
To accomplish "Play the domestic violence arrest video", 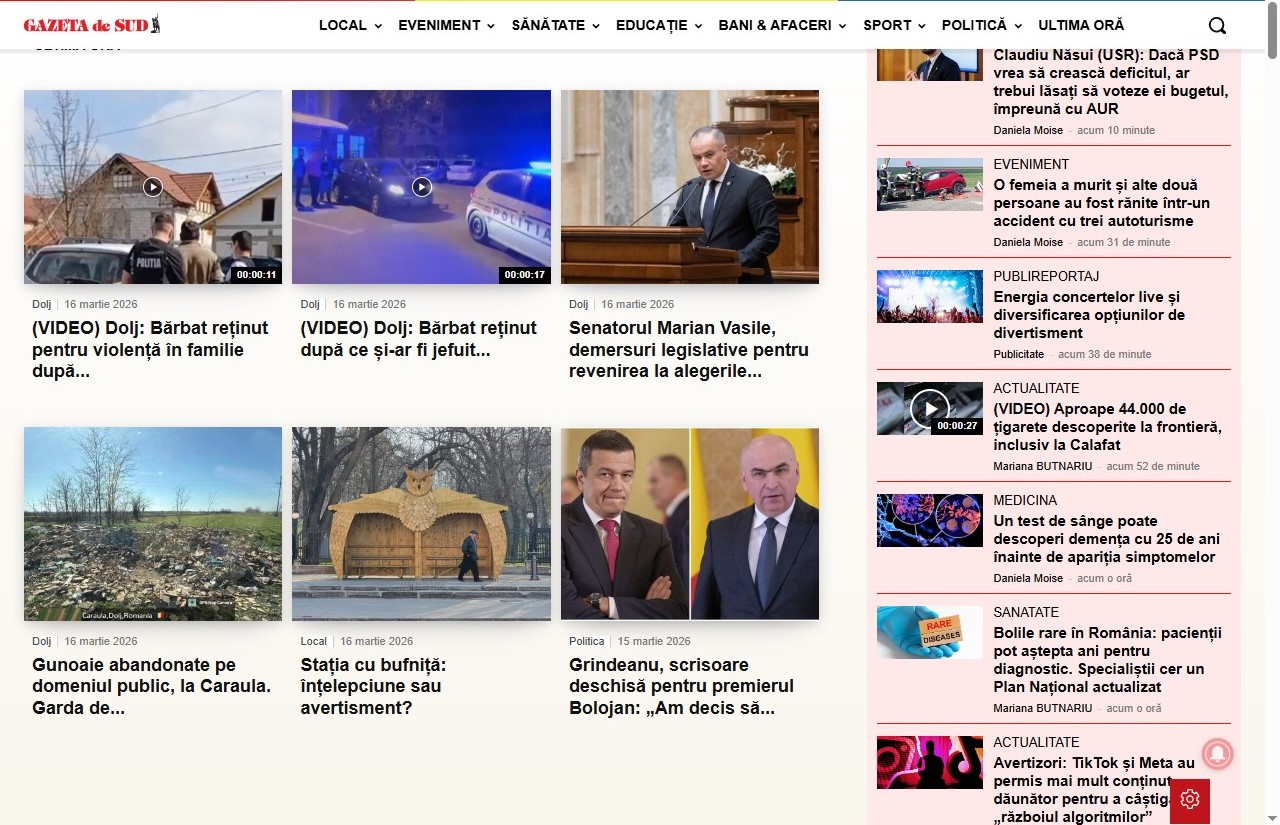I will coord(152,187).
